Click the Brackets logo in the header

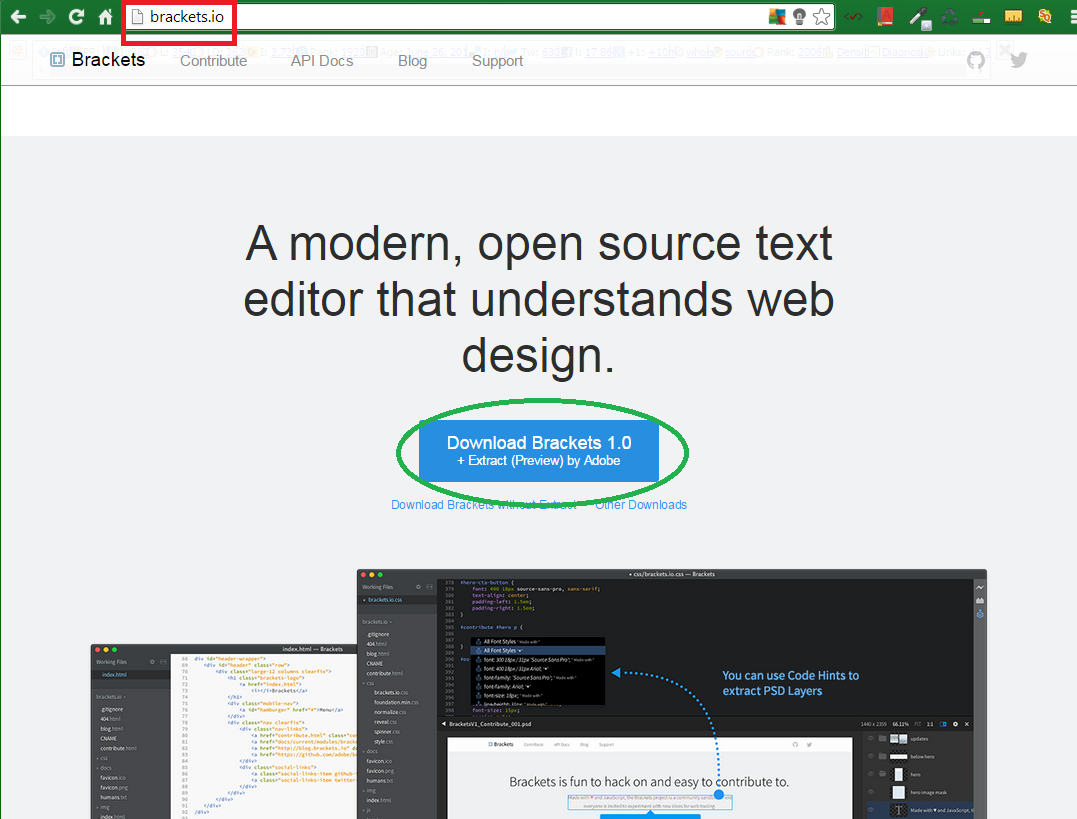[97, 60]
